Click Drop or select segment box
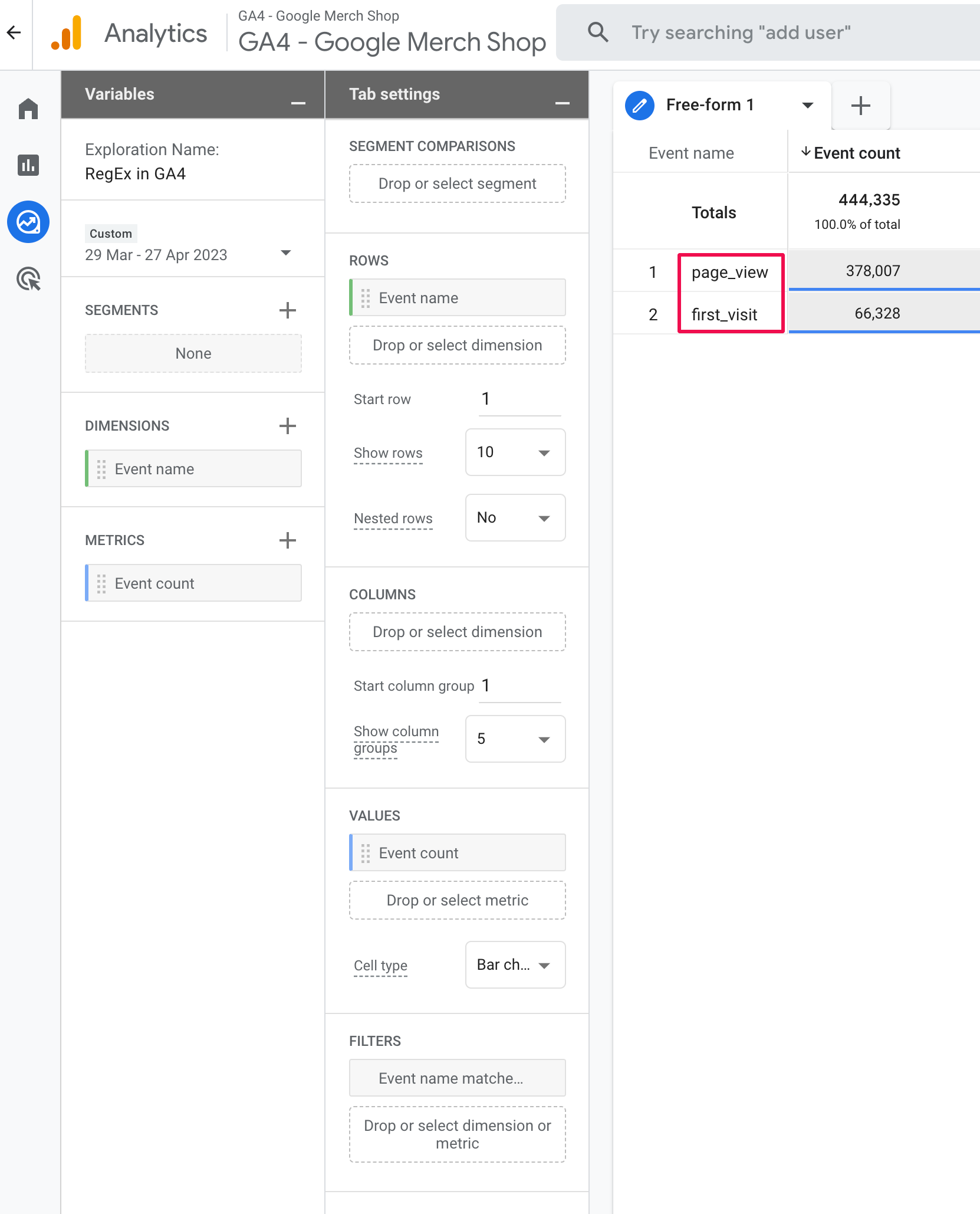Screen dimensions: 980x1214 click(x=457, y=184)
